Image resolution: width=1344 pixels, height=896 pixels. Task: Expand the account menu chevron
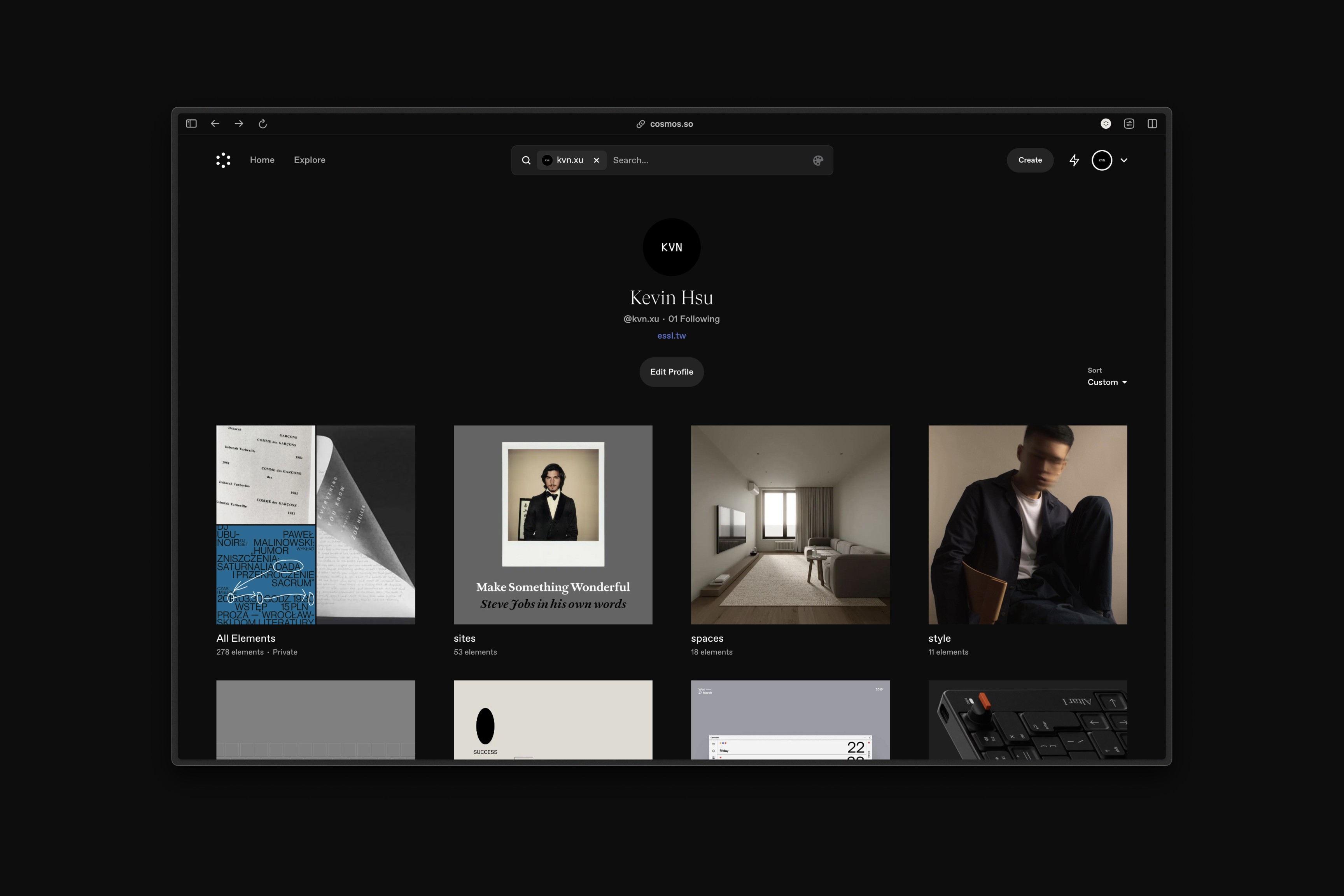[1124, 160]
